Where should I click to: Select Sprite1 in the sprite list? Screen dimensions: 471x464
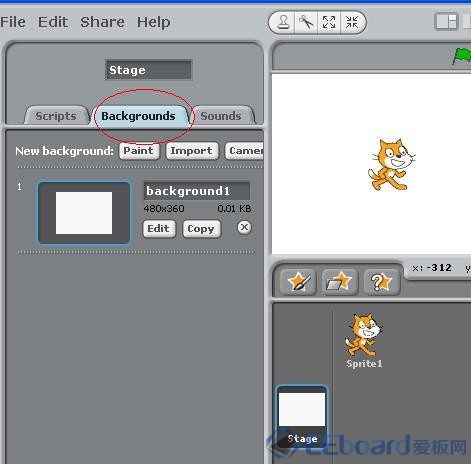click(x=364, y=341)
